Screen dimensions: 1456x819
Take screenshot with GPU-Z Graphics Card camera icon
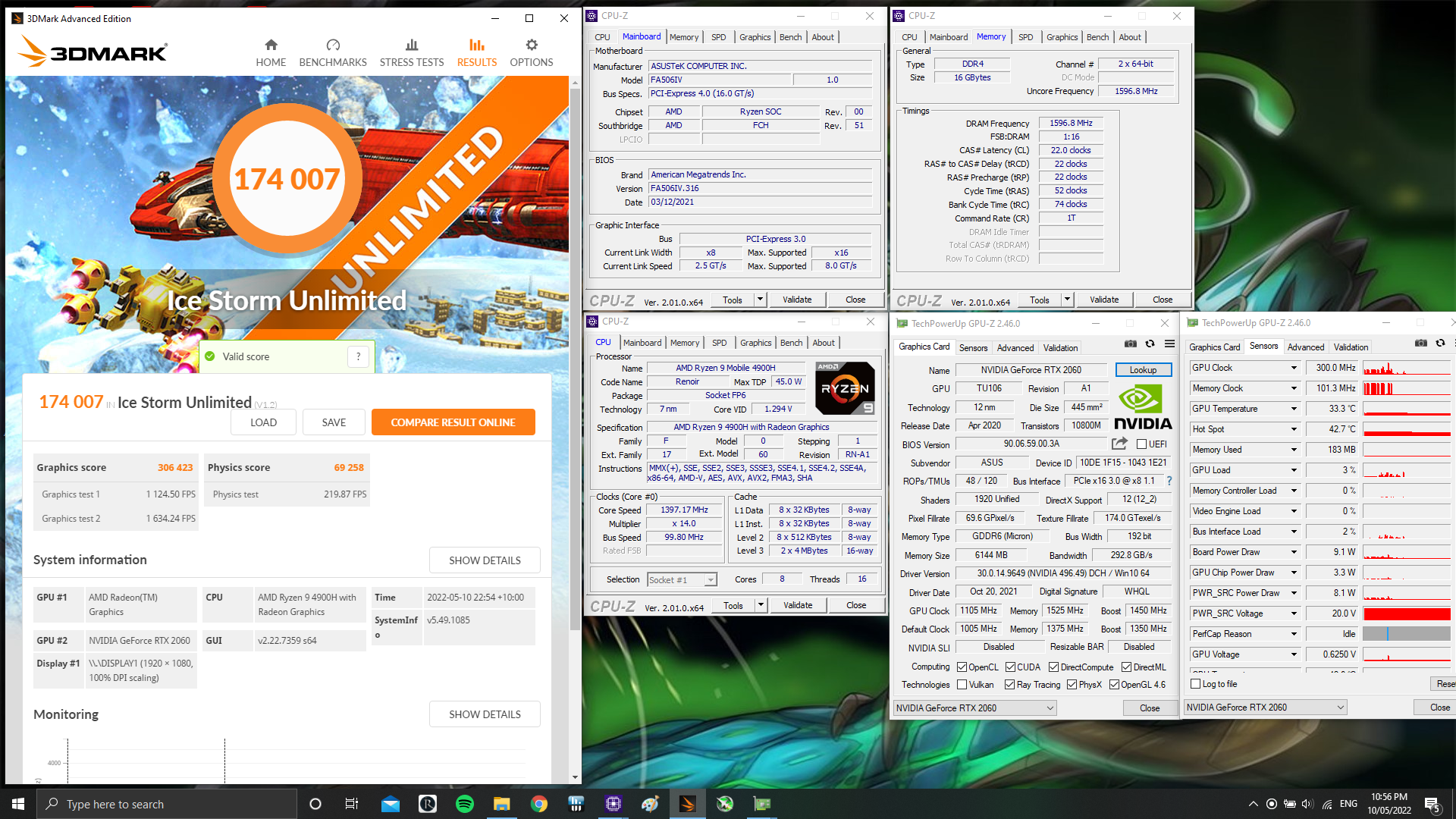[1131, 344]
